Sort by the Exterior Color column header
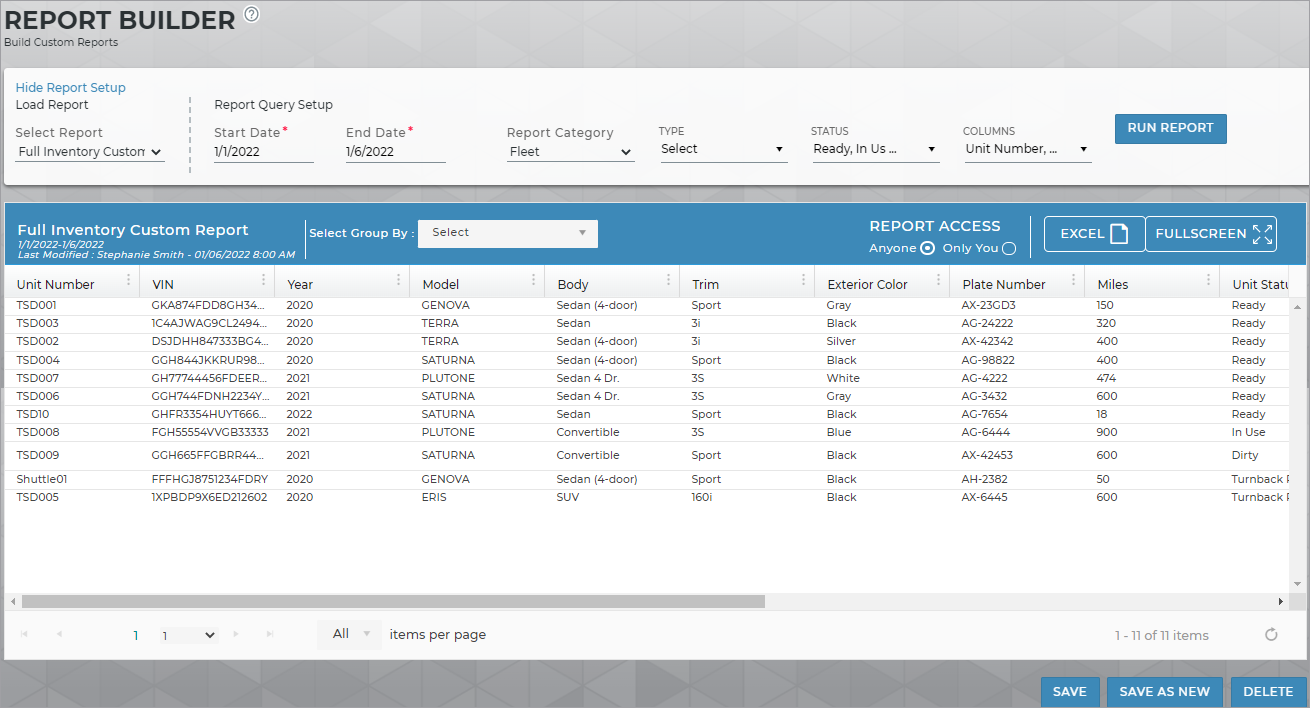This screenshot has width=1310, height=708. tap(868, 285)
